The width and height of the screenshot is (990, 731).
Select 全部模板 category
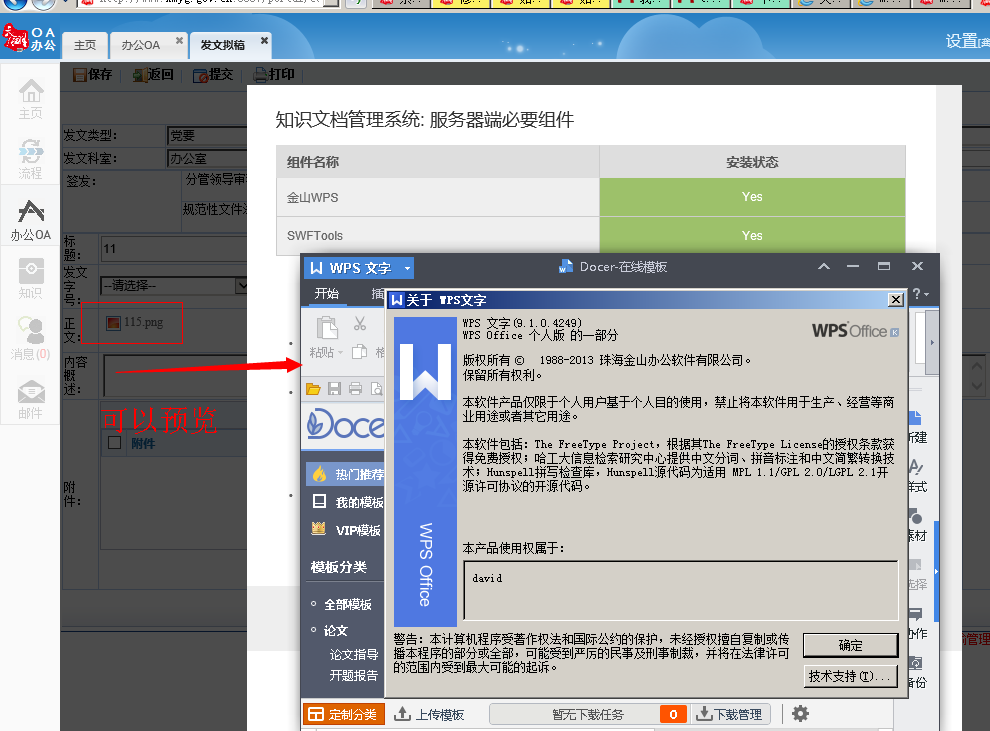click(347, 605)
